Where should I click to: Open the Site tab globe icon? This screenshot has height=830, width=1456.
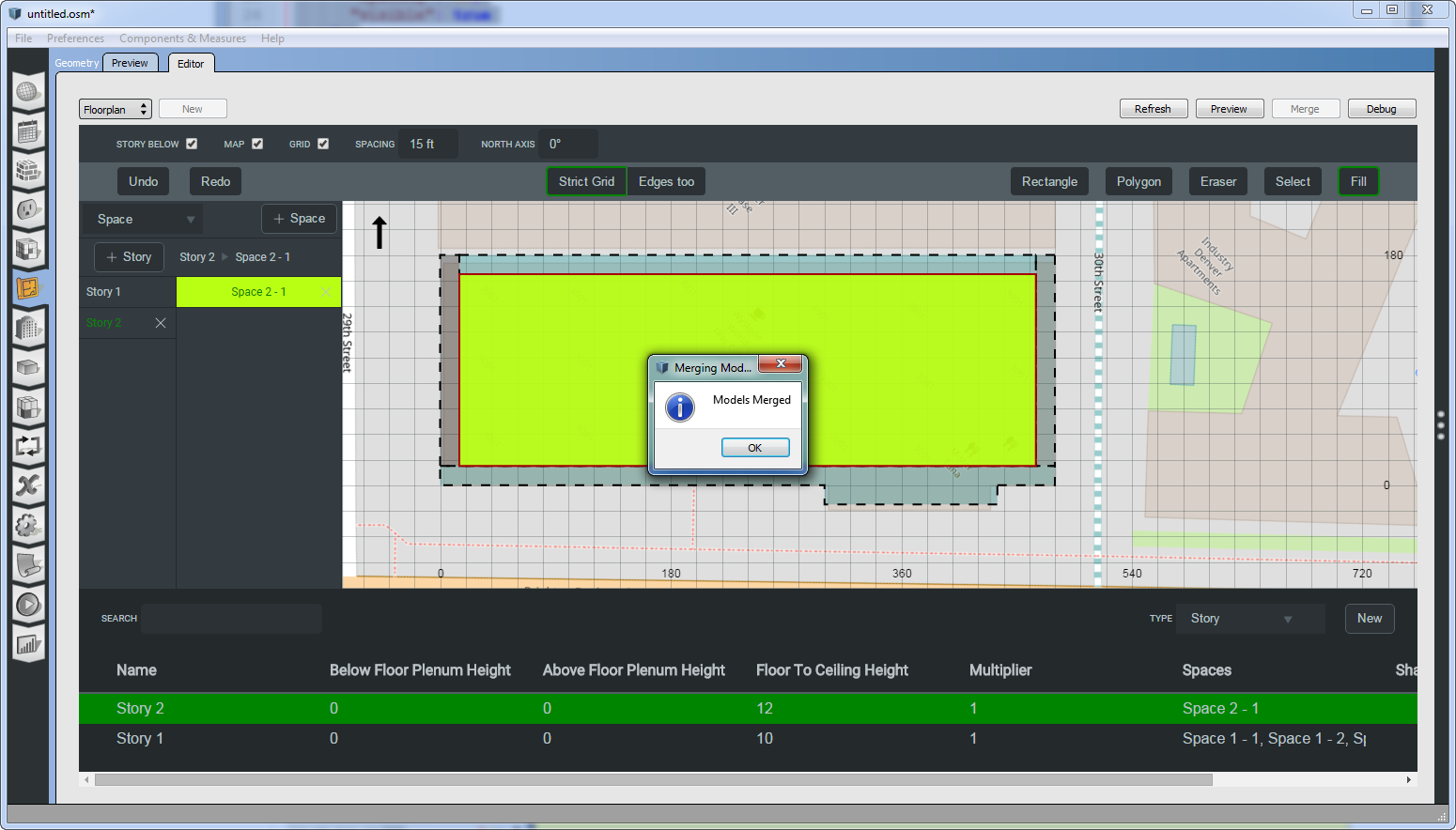(x=27, y=92)
